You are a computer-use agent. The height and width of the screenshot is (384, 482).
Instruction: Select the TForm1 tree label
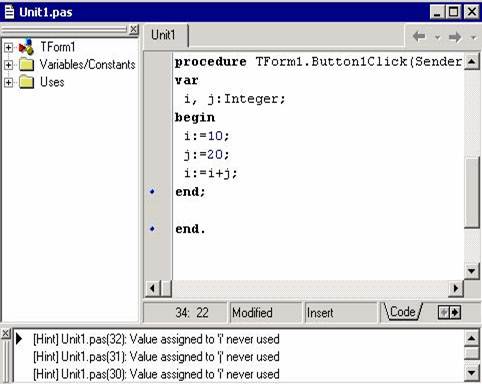pyautogui.click(x=57, y=47)
